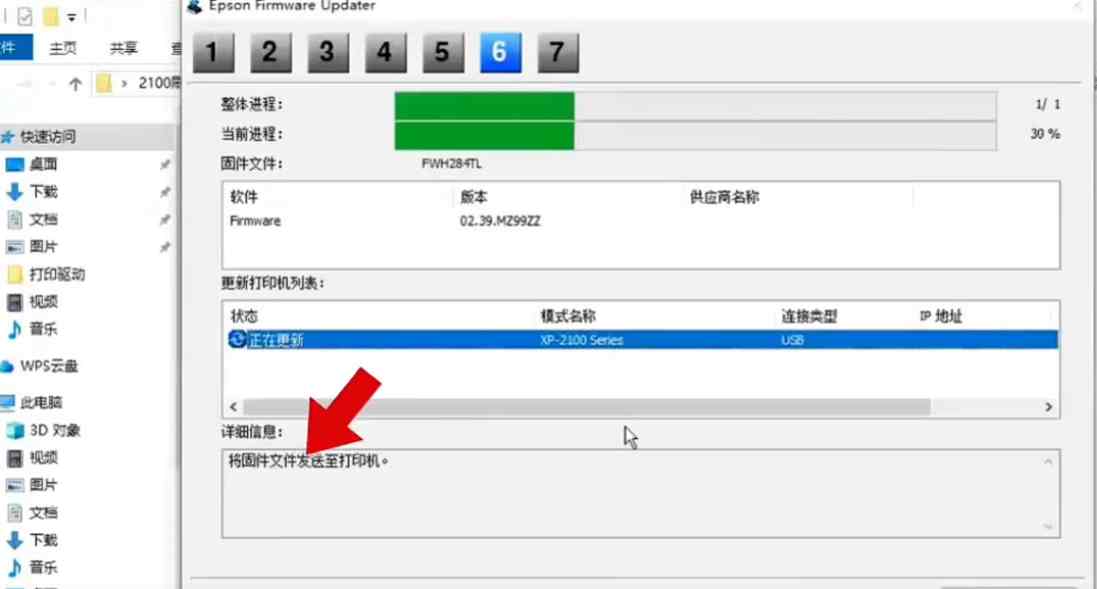Select step 1 in Epson Firmware Updater
Viewport: 1097px width, 589px height.
tap(212, 52)
